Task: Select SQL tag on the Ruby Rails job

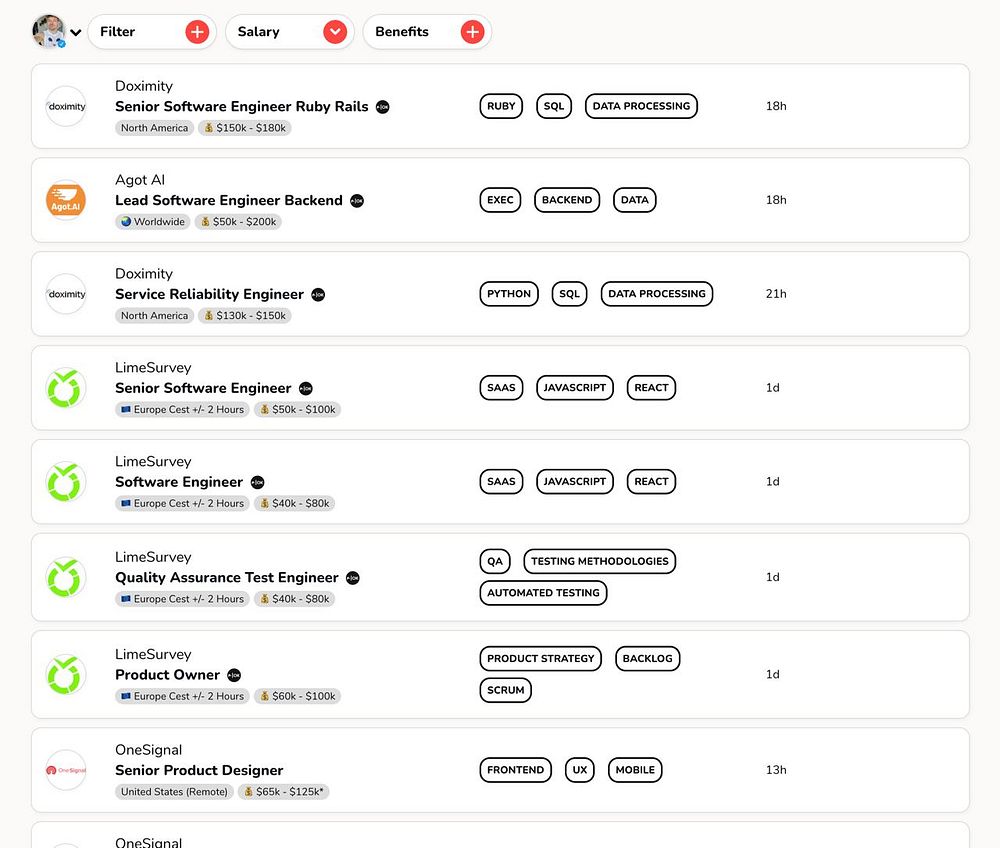Action: pos(554,106)
